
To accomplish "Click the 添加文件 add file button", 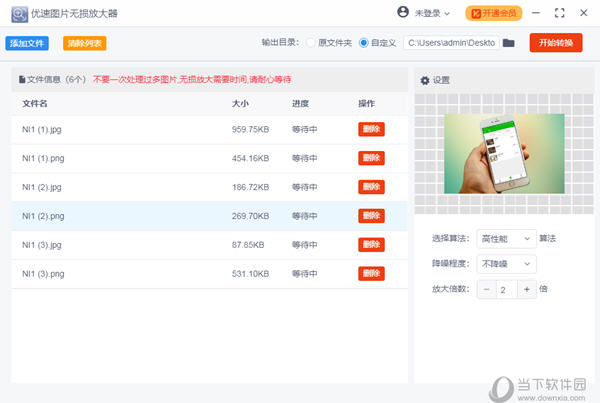I will coord(27,43).
